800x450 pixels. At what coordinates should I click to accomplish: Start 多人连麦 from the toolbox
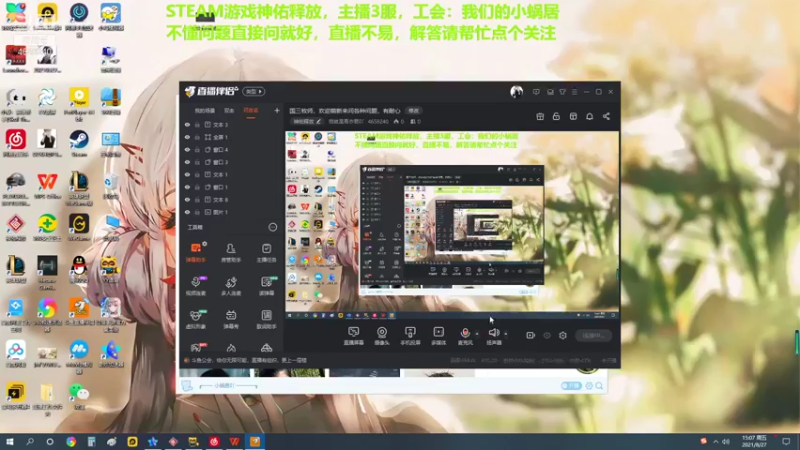[x=231, y=286]
